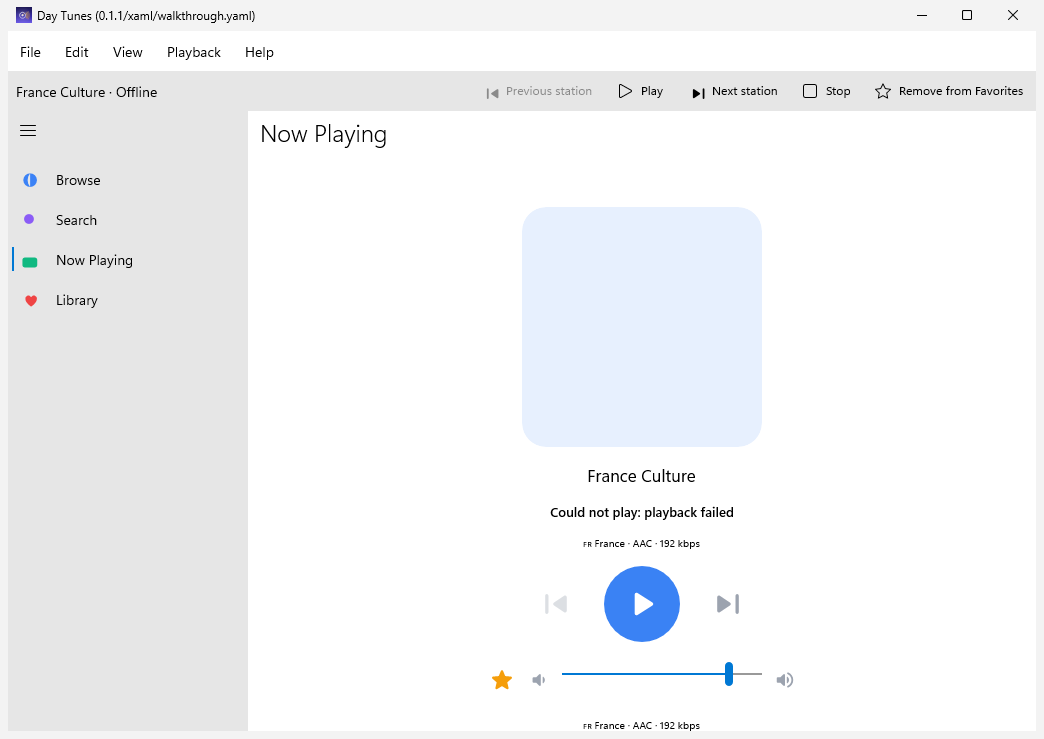Click Next station in the toolbar
Viewport: 1044px width, 739px height.
click(x=734, y=91)
